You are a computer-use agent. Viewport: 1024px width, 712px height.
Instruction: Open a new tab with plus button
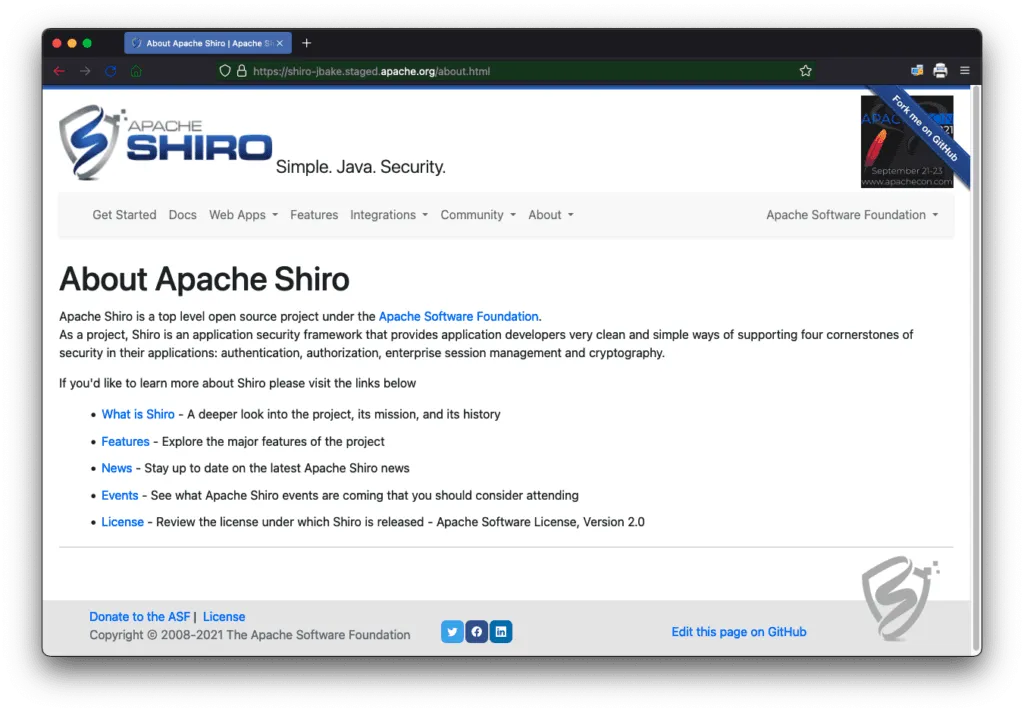307,43
